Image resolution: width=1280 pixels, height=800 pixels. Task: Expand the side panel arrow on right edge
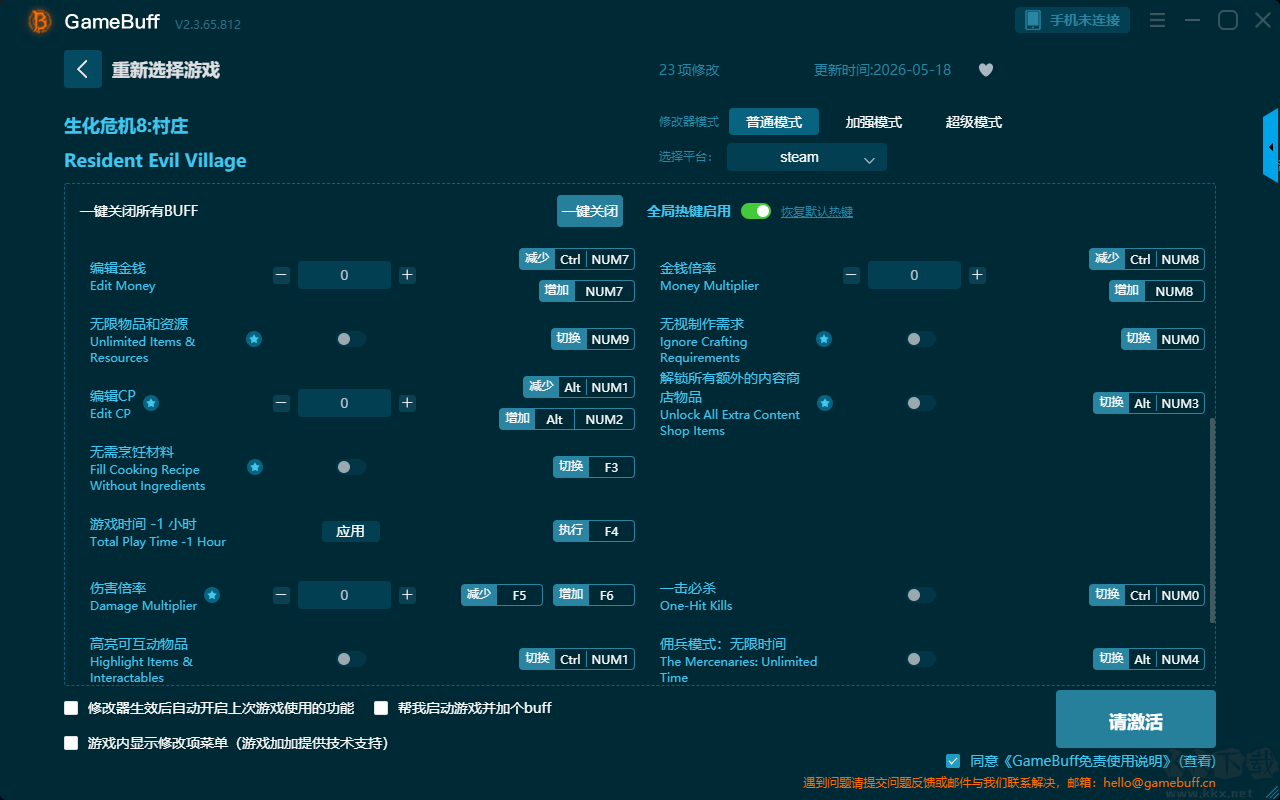point(1271,146)
